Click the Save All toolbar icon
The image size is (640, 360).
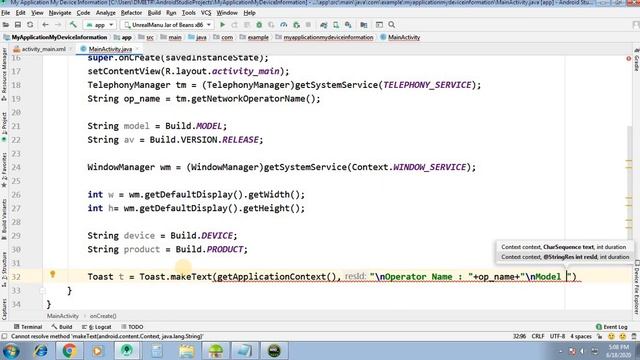[x=18, y=25]
